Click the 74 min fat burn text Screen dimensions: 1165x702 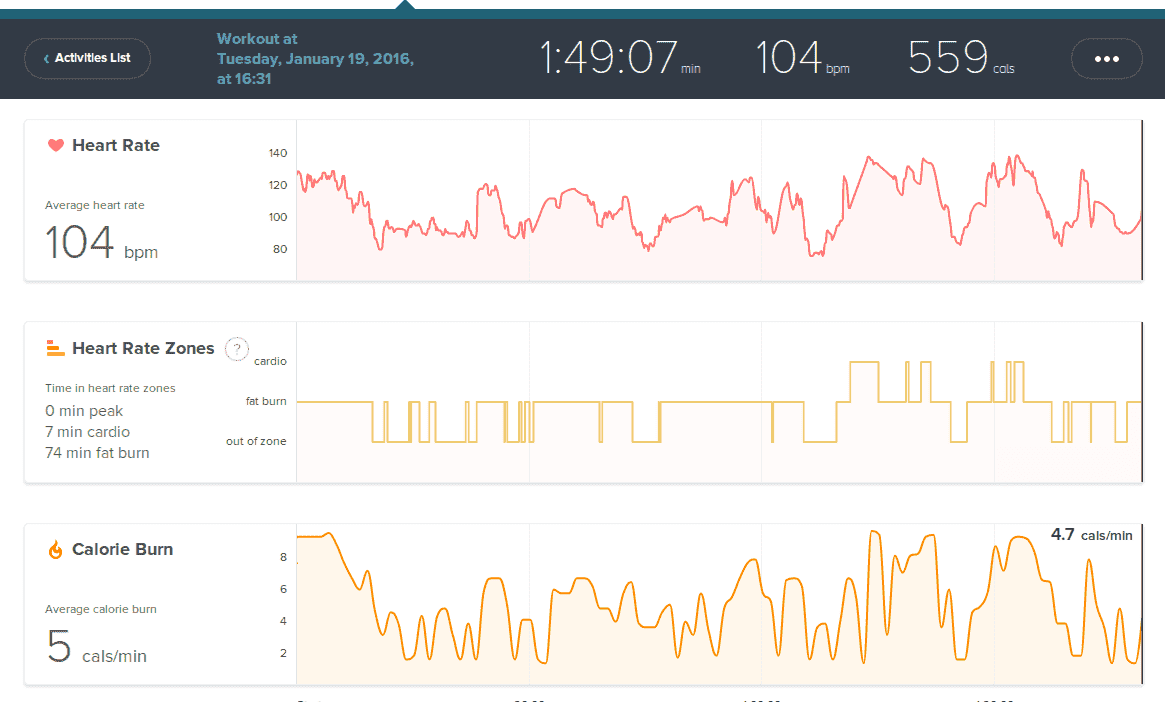tap(97, 453)
